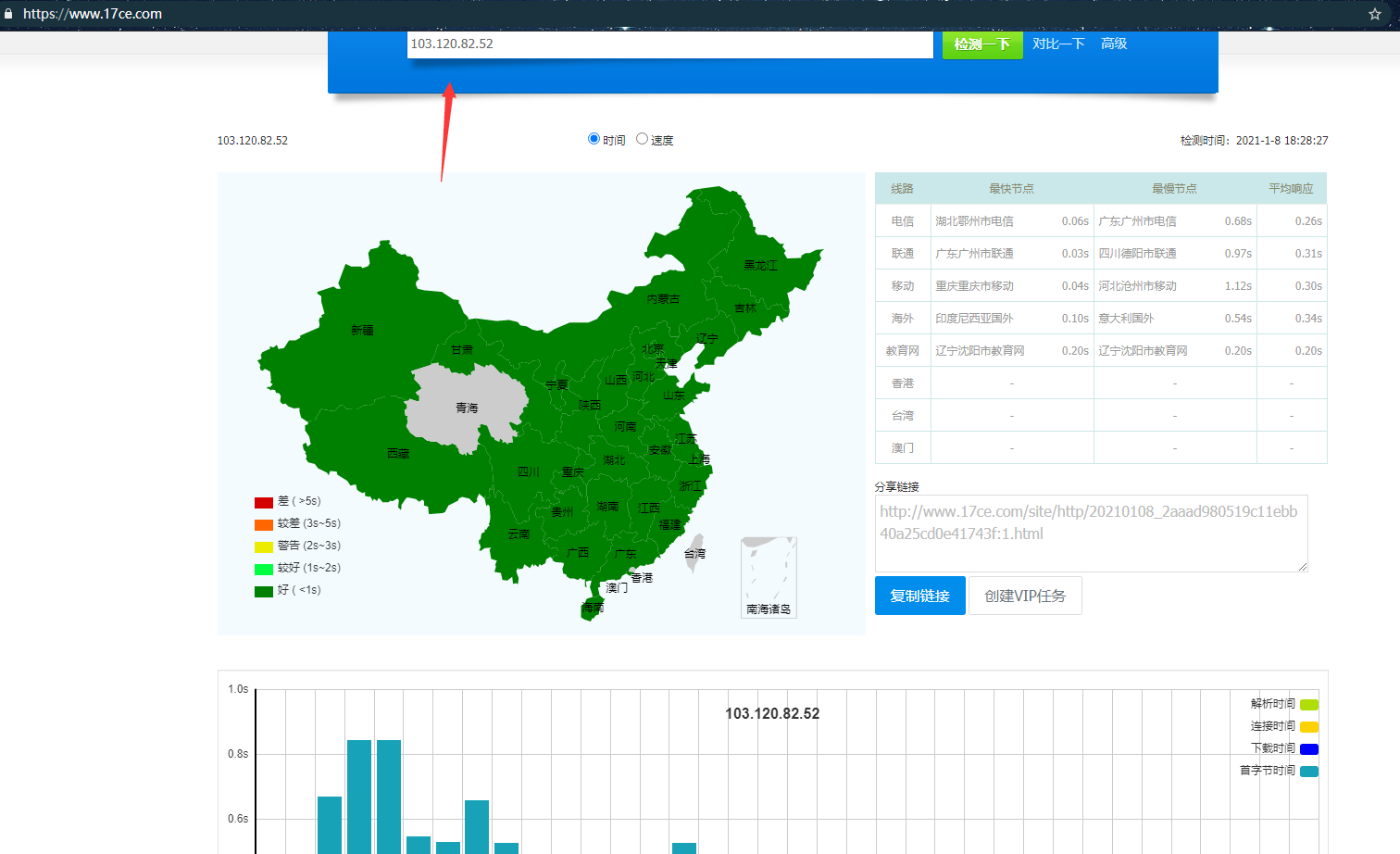Open the 高级 options
Screen dimensions: 1400x854
click(1113, 44)
